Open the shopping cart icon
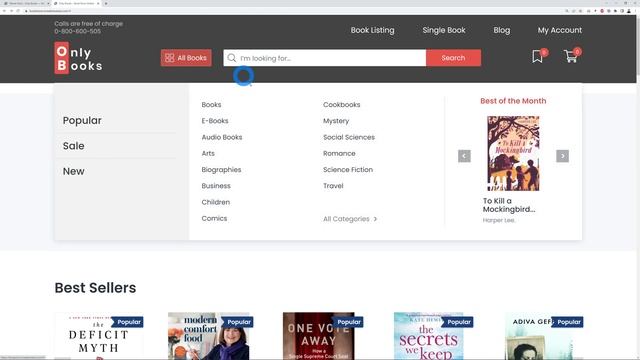 pos(571,56)
